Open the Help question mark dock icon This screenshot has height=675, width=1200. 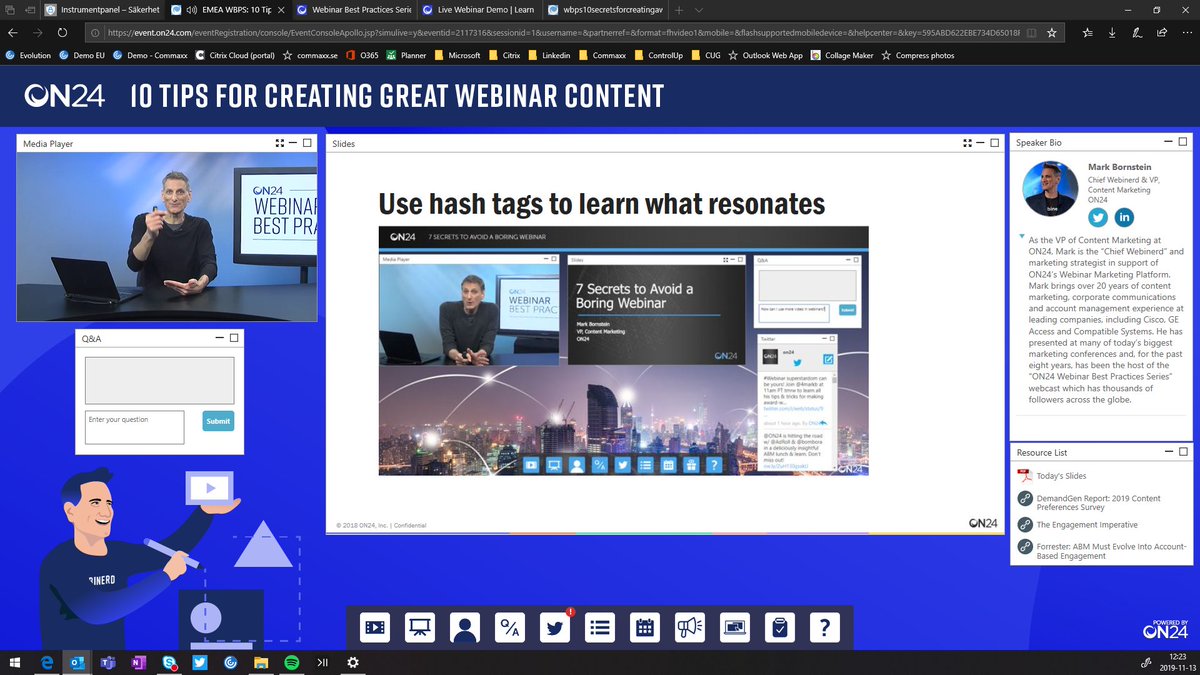tap(824, 628)
